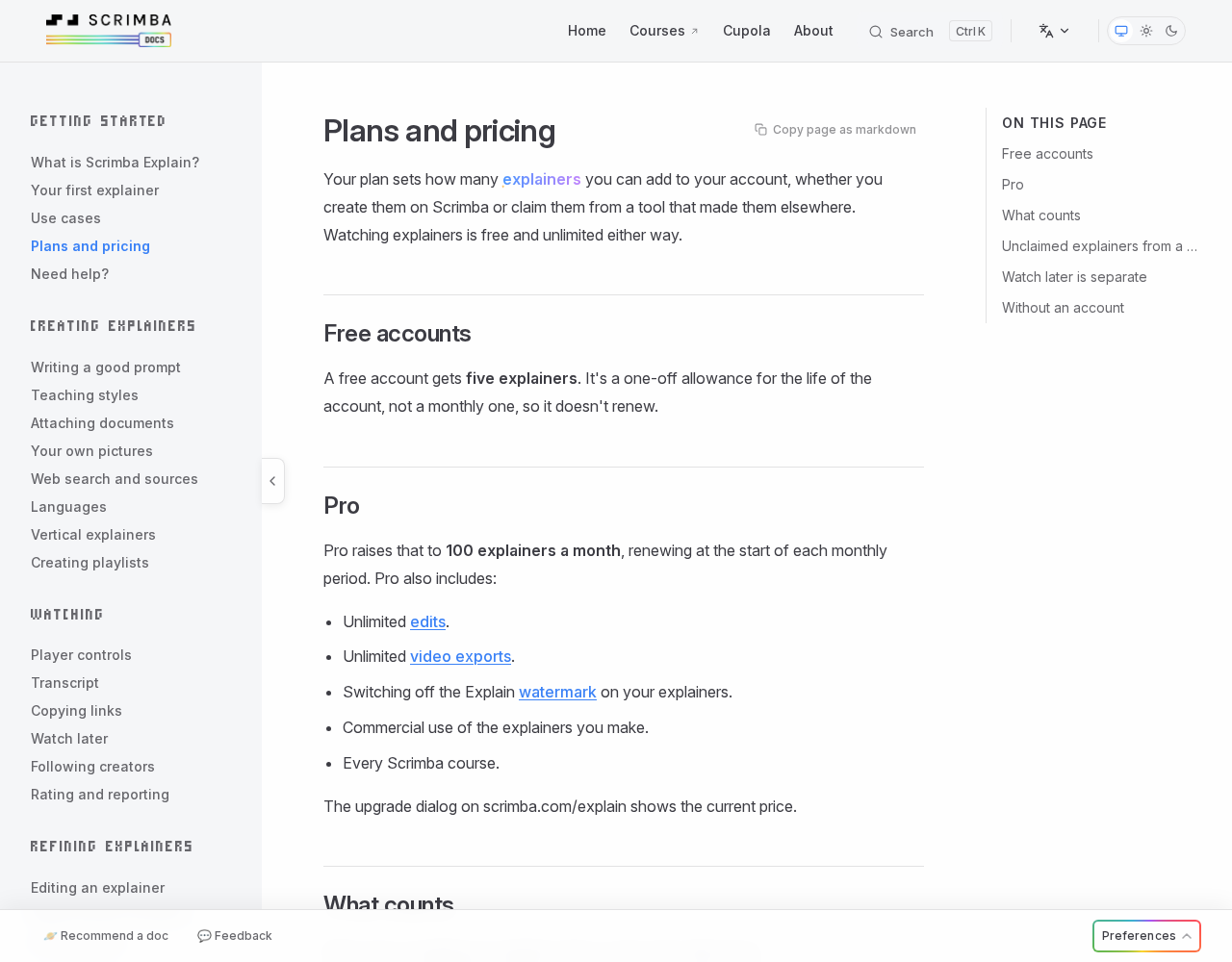Click the Scrimba Docs logo

[x=109, y=31]
